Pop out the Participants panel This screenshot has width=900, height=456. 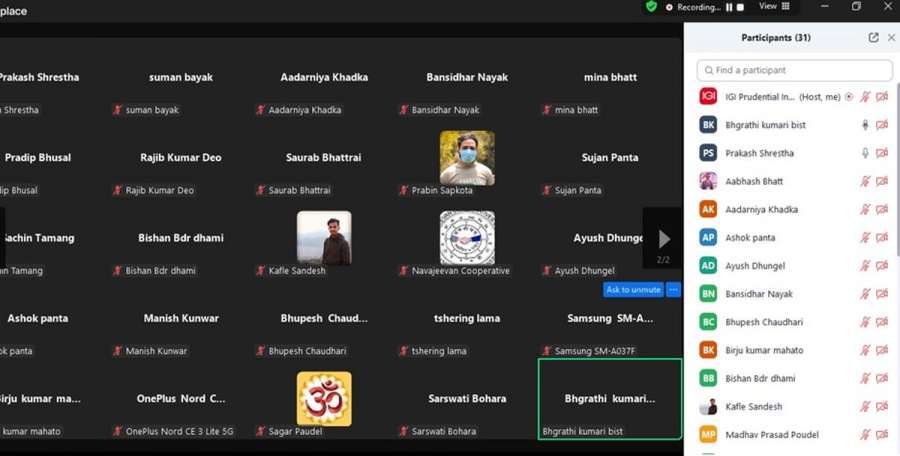coord(873,38)
